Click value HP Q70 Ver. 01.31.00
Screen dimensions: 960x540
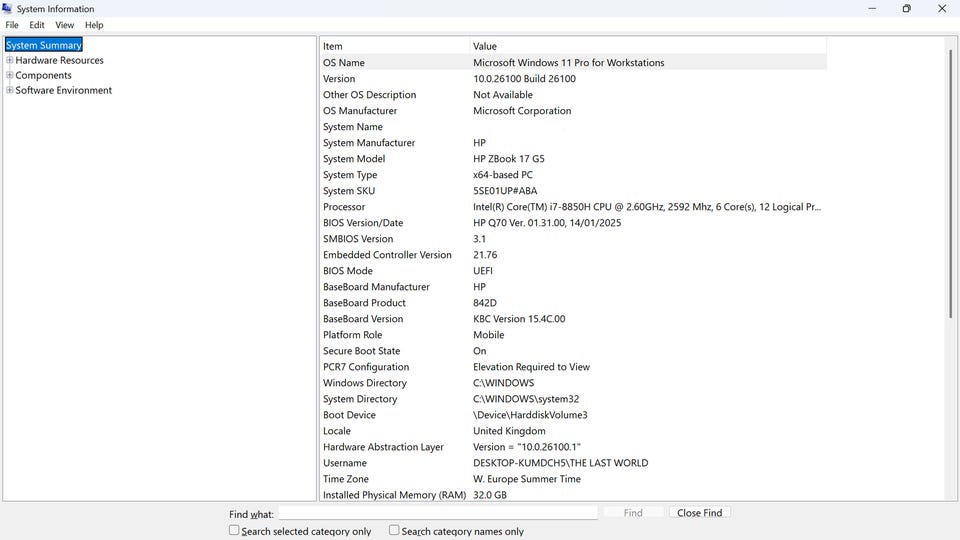pos(547,223)
